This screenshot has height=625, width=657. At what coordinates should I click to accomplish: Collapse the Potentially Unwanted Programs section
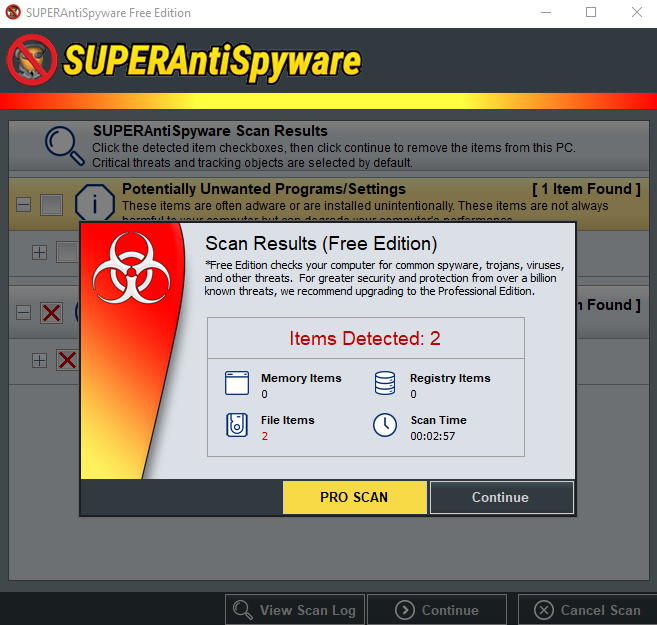[x=23, y=205]
